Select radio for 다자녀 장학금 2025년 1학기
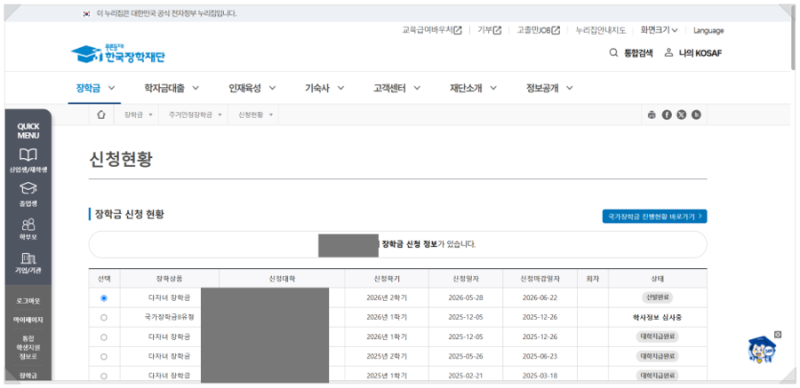The image size is (800, 388). click(x=104, y=376)
